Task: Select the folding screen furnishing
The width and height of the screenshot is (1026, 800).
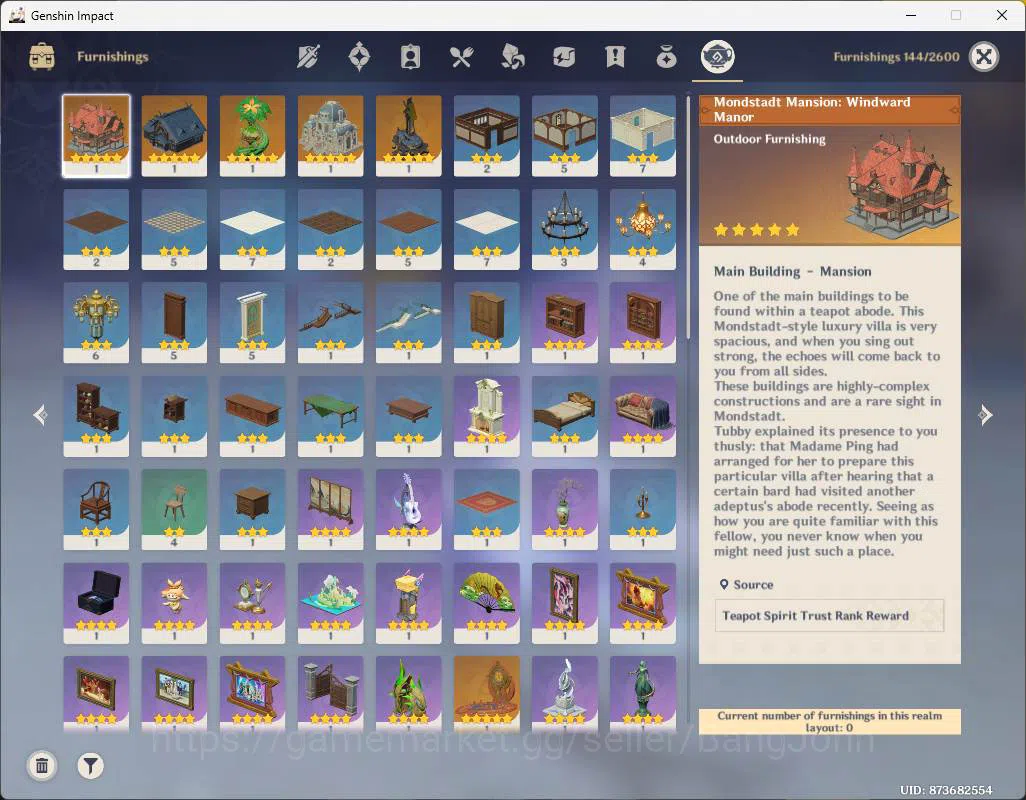Action: [330, 509]
